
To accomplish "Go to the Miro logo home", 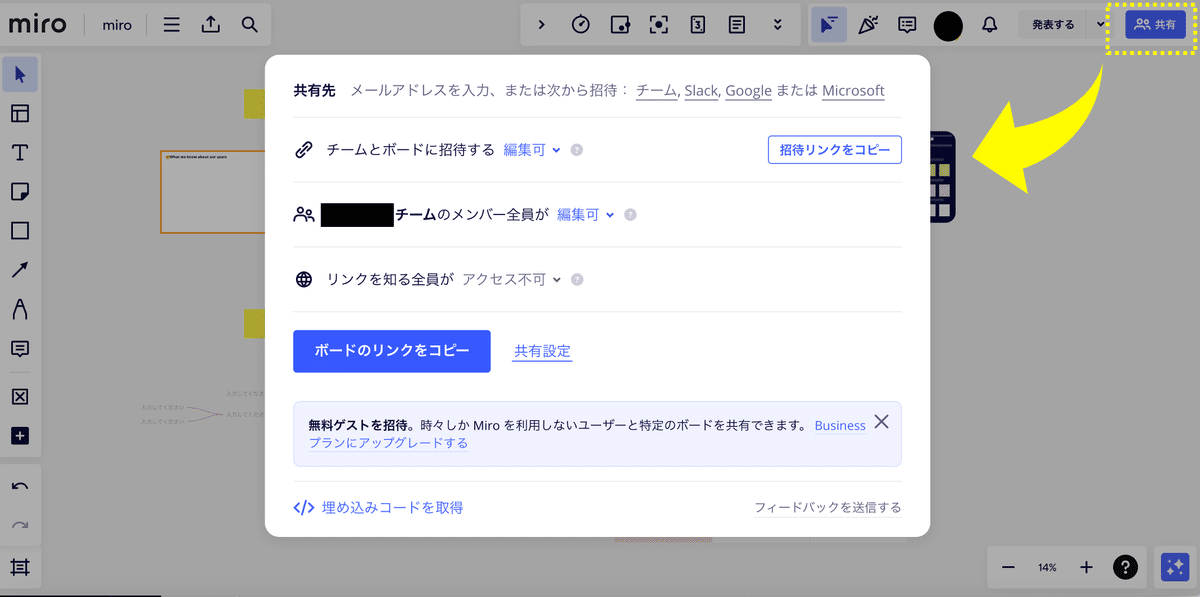I will point(37,24).
